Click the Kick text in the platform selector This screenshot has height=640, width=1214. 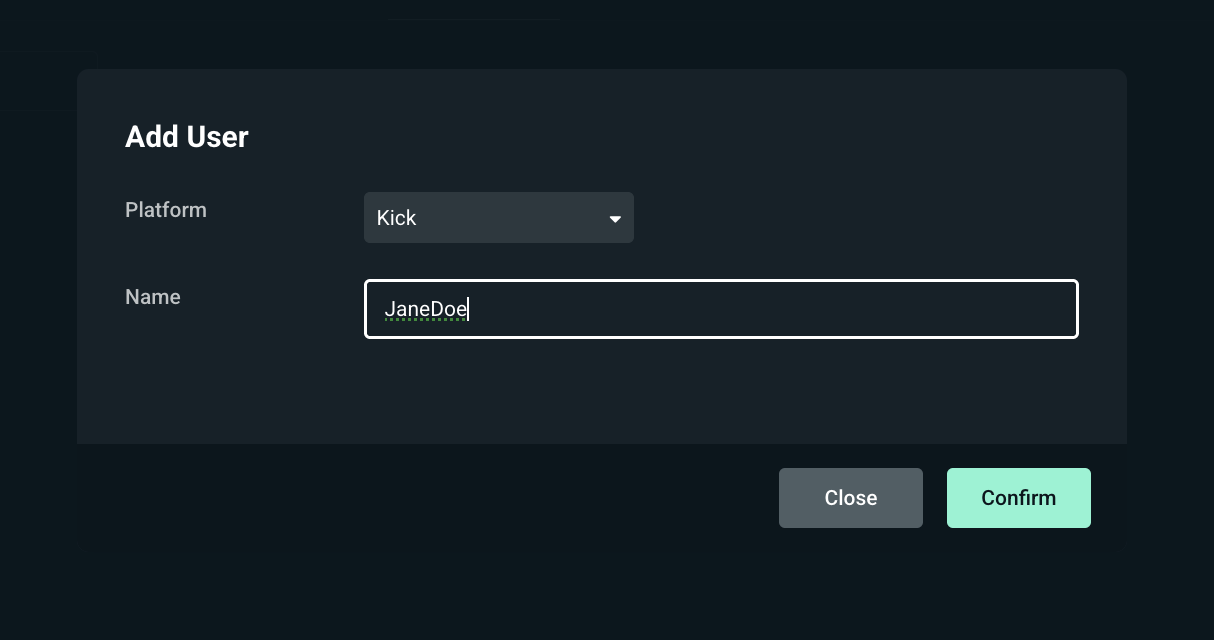click(396, 217)
